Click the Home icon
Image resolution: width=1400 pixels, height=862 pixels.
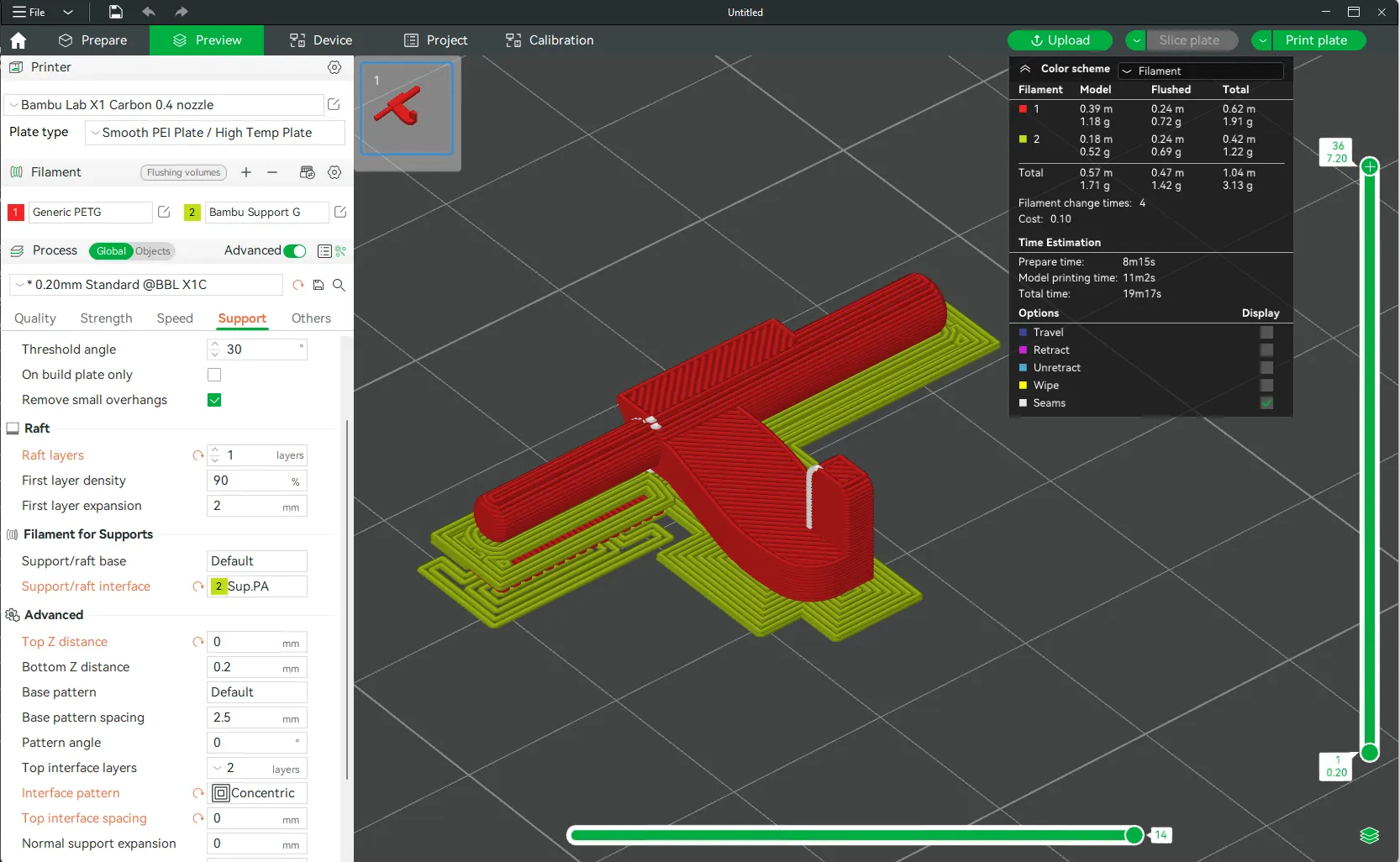18,40
